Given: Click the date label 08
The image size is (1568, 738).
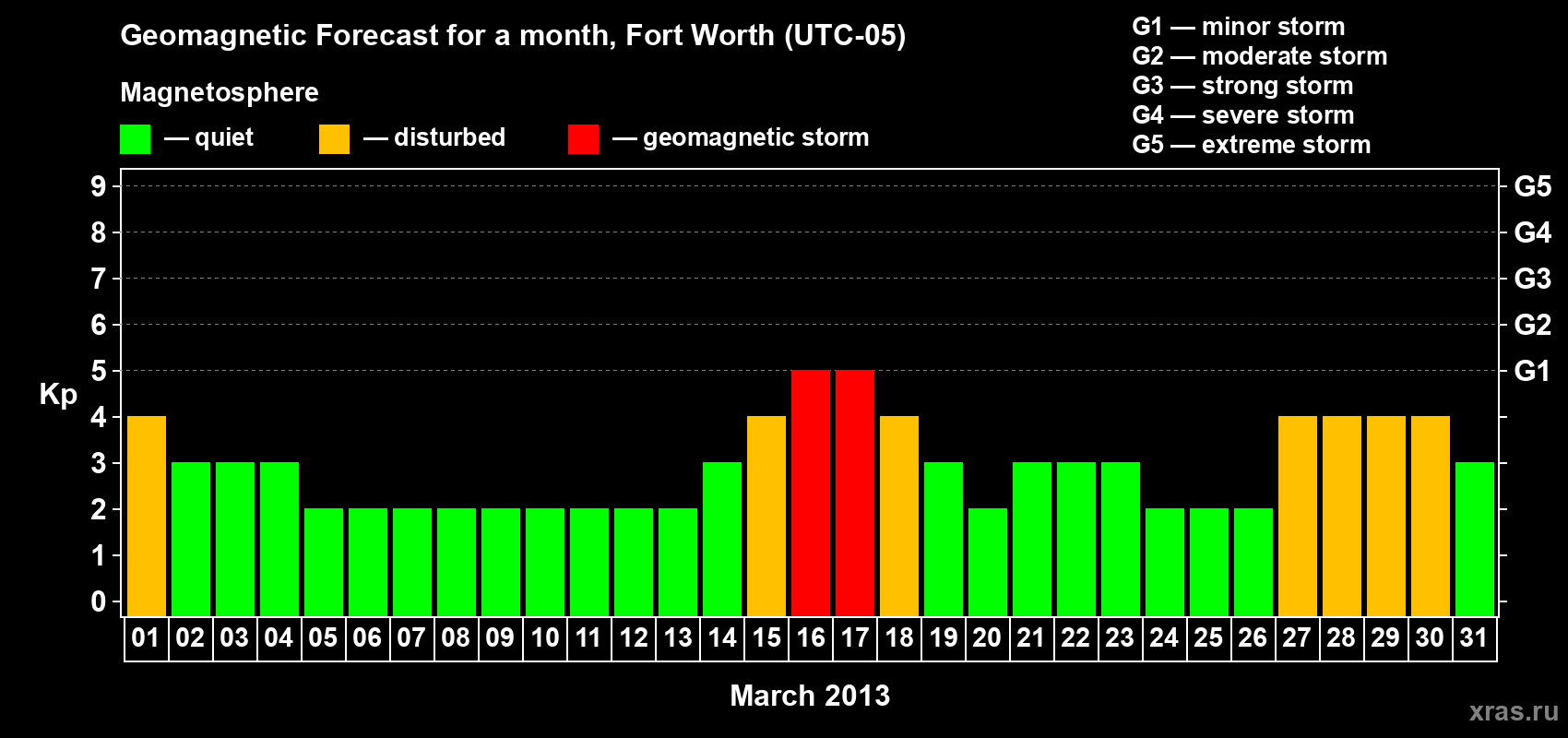Looking at the screenshot, I should [x=456, y=638].
